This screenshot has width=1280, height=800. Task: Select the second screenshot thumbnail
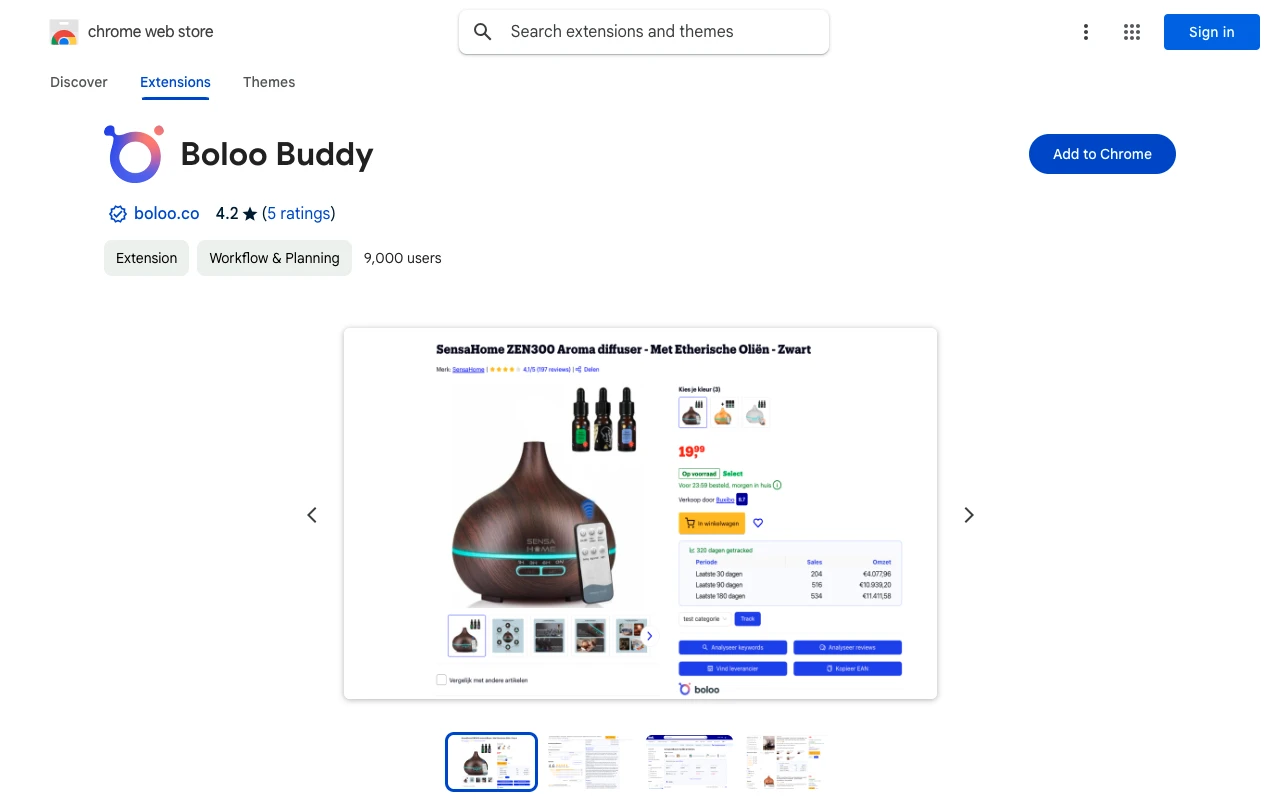coord(587,762)
